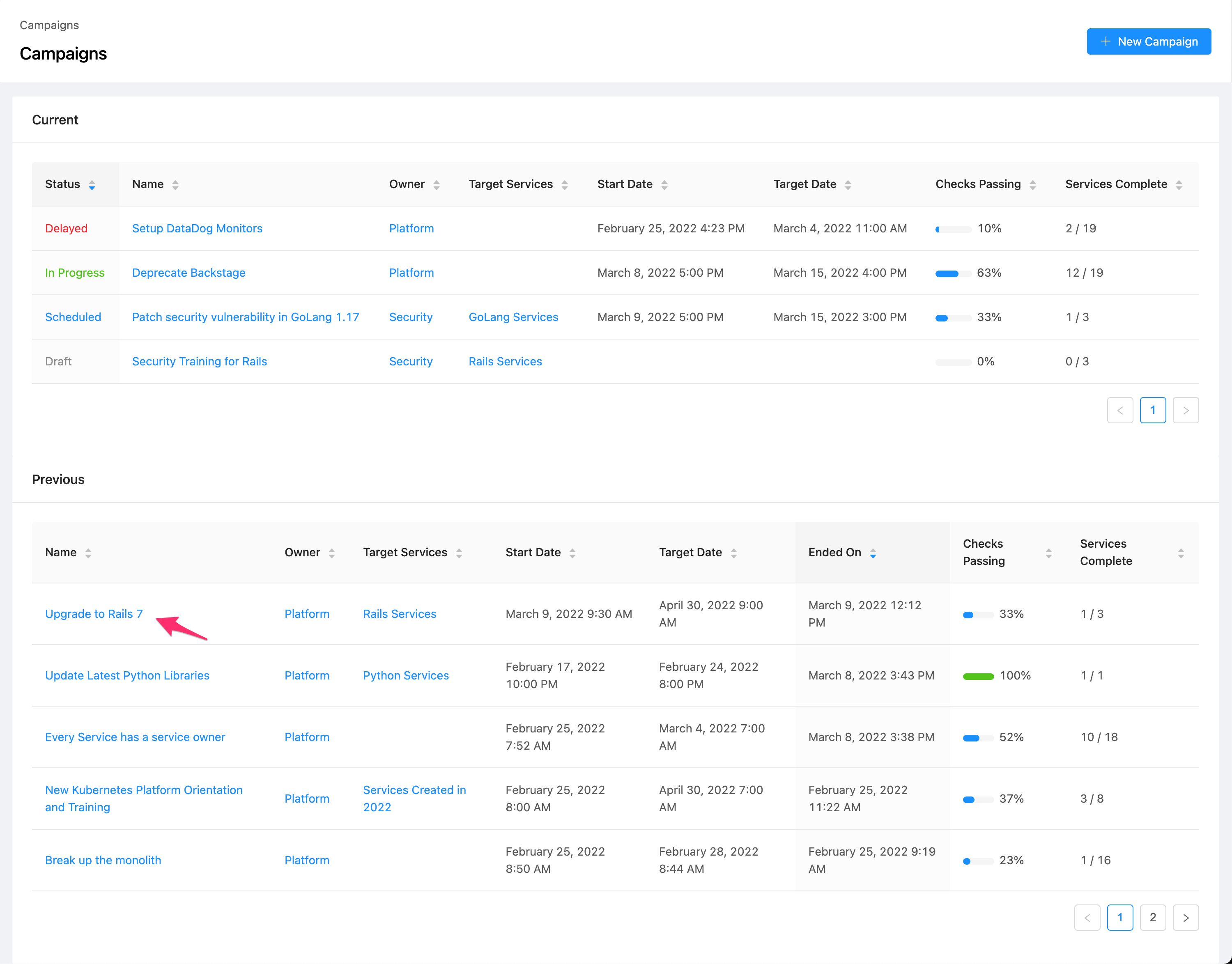The width and height of the screenshot is (1232, 964).
Task: Click the 63% progress bar for Deprecate Backstage
Action: tap(953, 274)
